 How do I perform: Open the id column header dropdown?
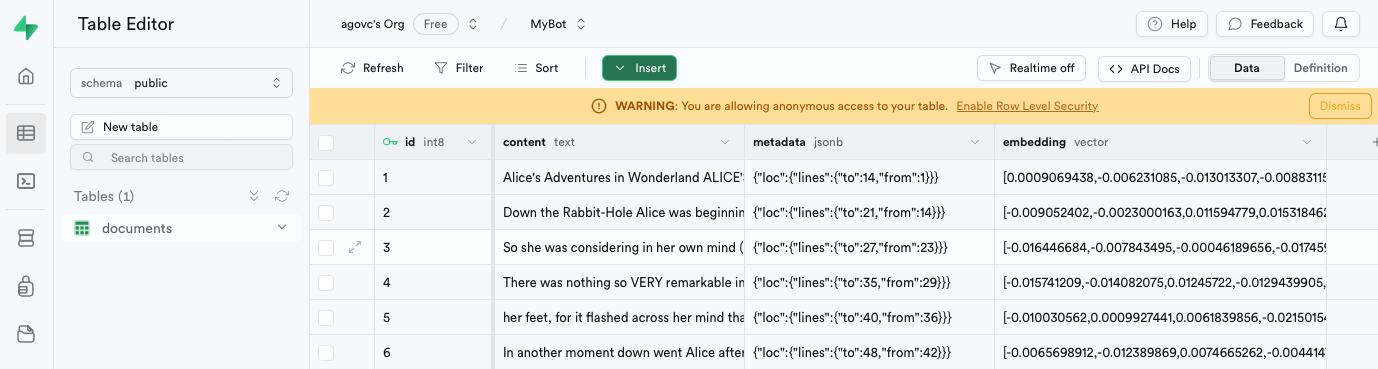click(473, 142)
